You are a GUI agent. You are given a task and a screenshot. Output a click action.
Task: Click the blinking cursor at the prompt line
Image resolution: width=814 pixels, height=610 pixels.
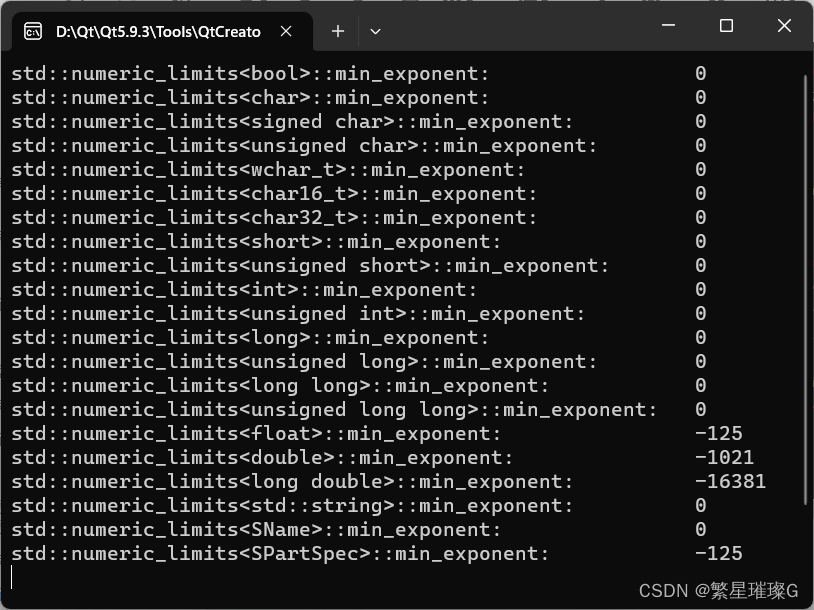point(12,577)
